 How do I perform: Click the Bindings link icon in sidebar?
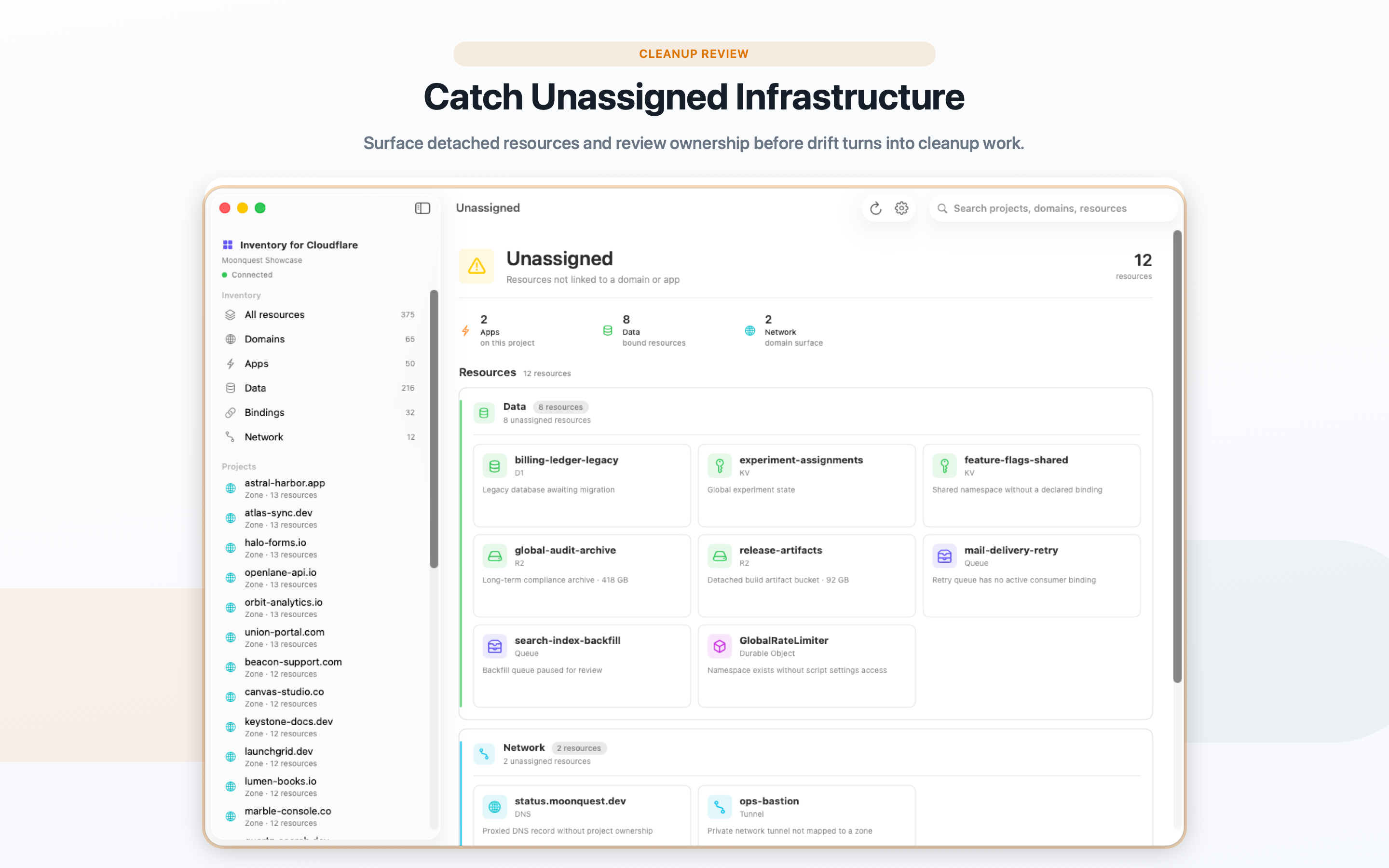tap(230, 413)
